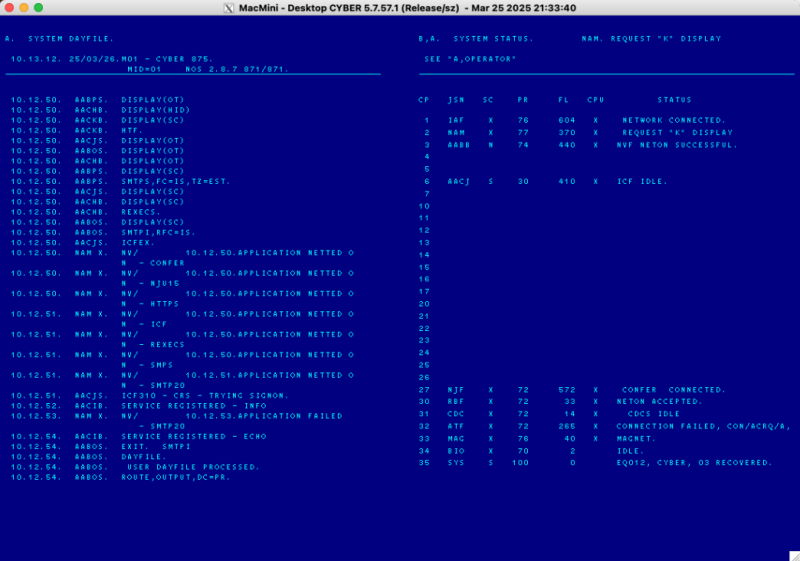Click the 'CPU' column header
This screenshot has width=800, height=561.
595,100
